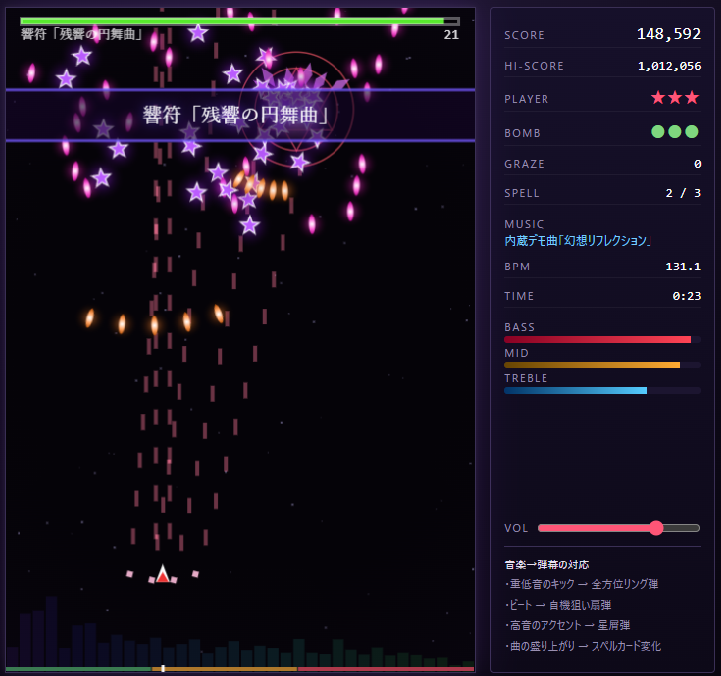
Task: Click the MID level meter bar
Action: pyautogui.click(x=602, y=365)
